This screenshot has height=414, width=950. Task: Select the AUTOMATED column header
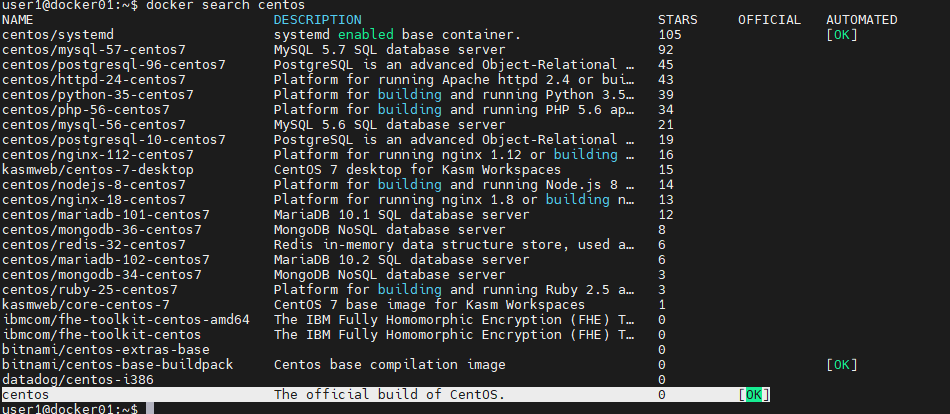(862, 20)
